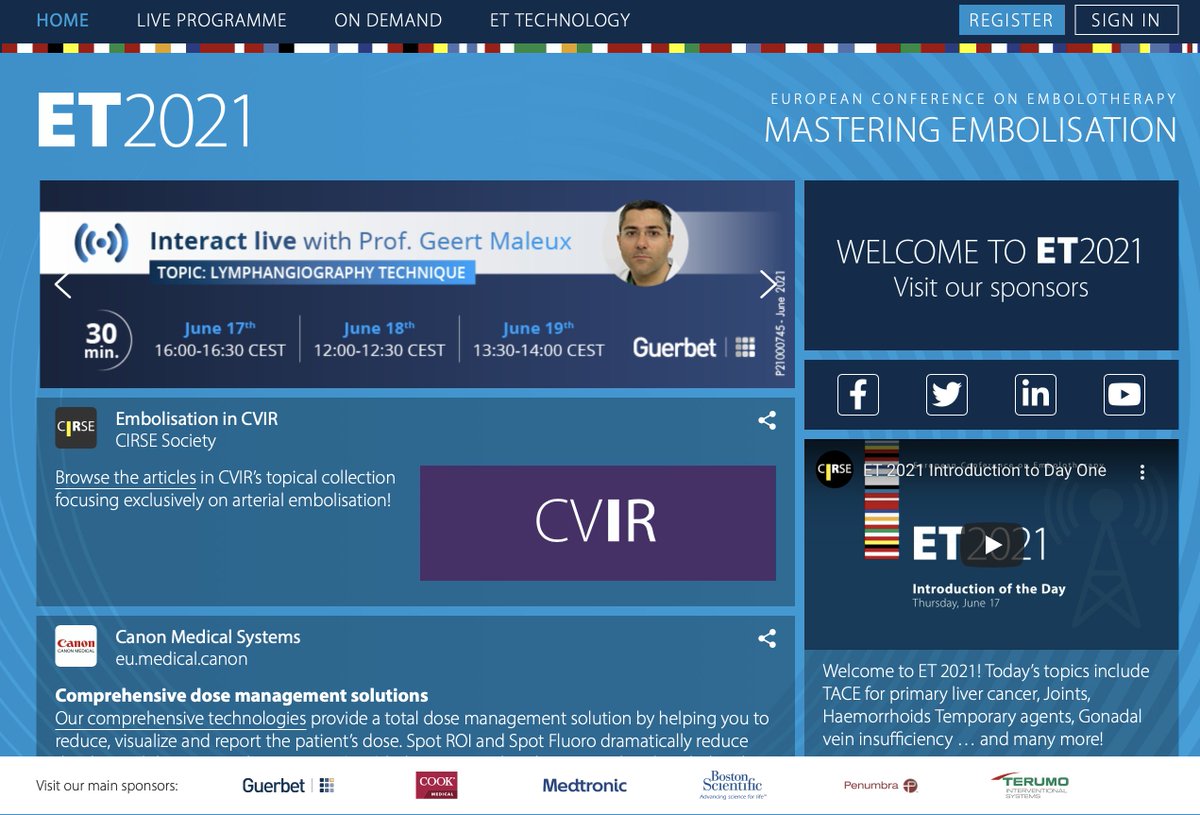Open the ET TECHNOLOGY menu item
This screenshot has height=815, width=1200.
pyautogui.click(x=560, y=20)
